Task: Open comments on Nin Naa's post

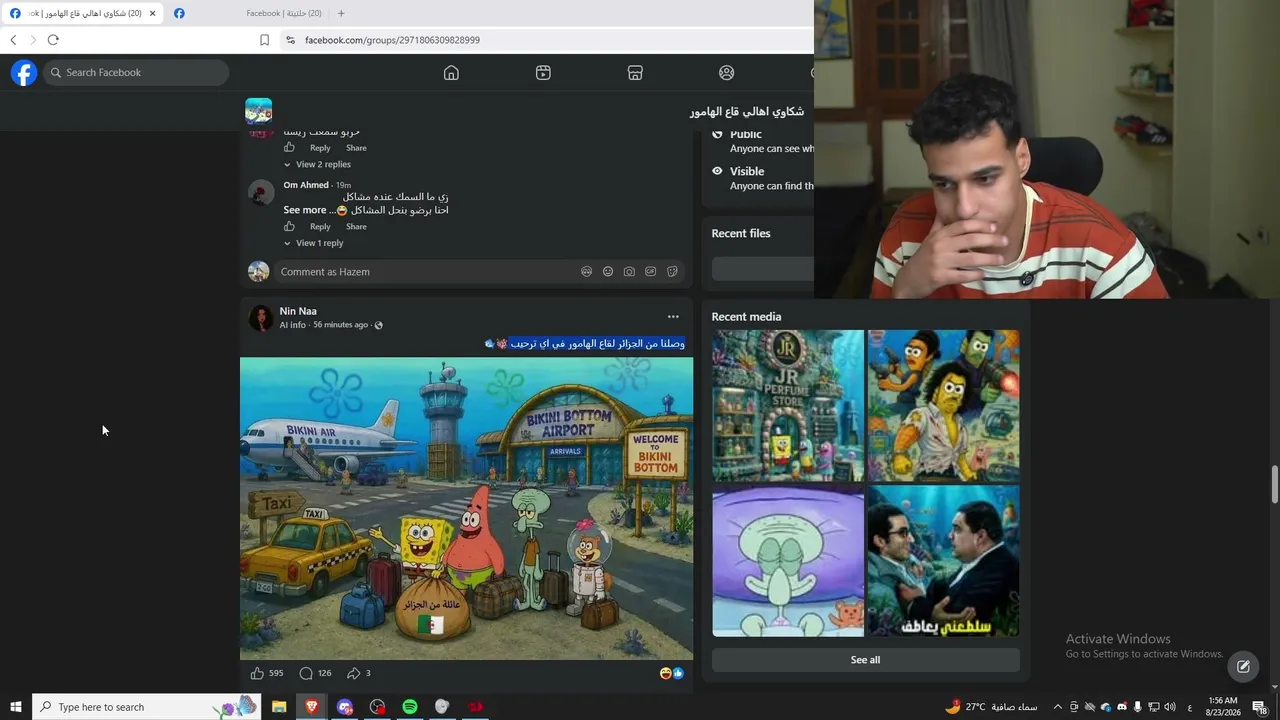Action: click(x=306, y=674)
